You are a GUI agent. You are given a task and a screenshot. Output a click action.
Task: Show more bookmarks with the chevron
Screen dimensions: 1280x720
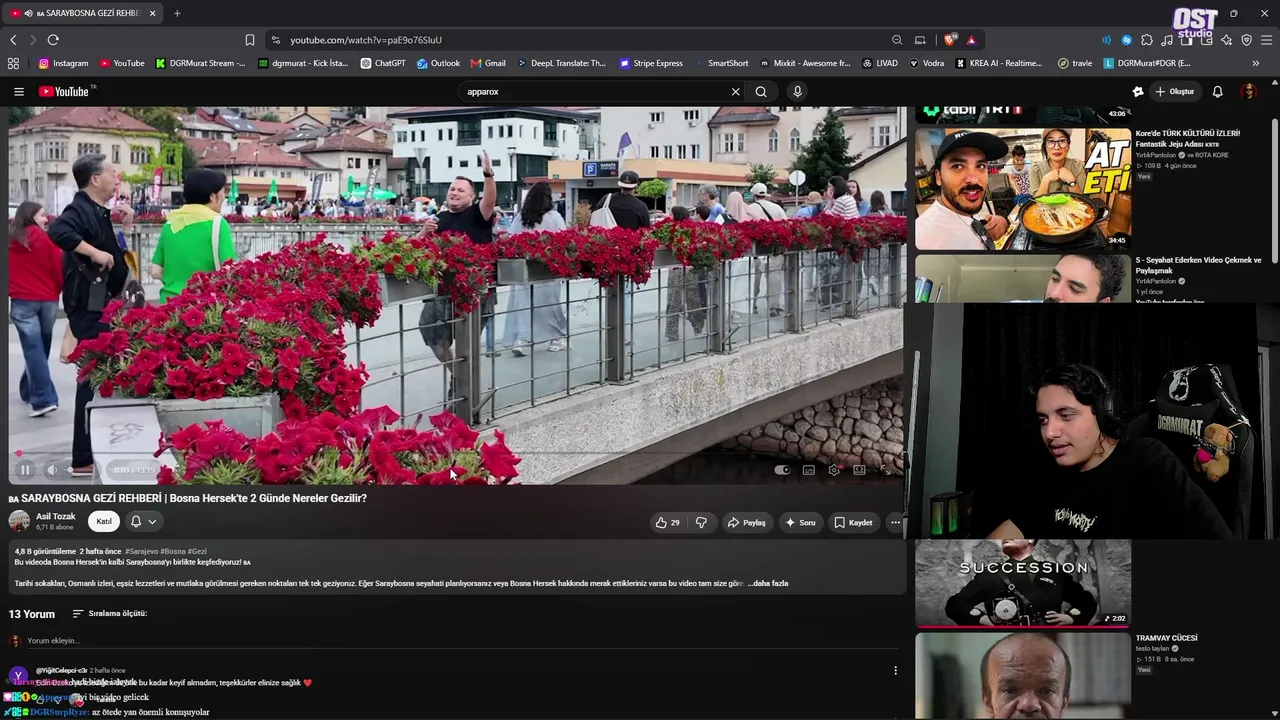pos(1256,63)
